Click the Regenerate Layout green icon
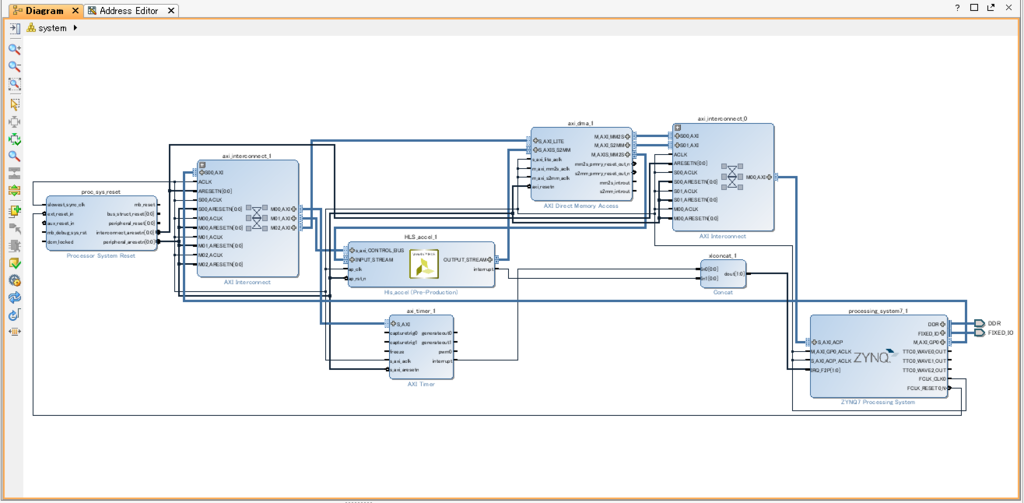 [14, 139]
